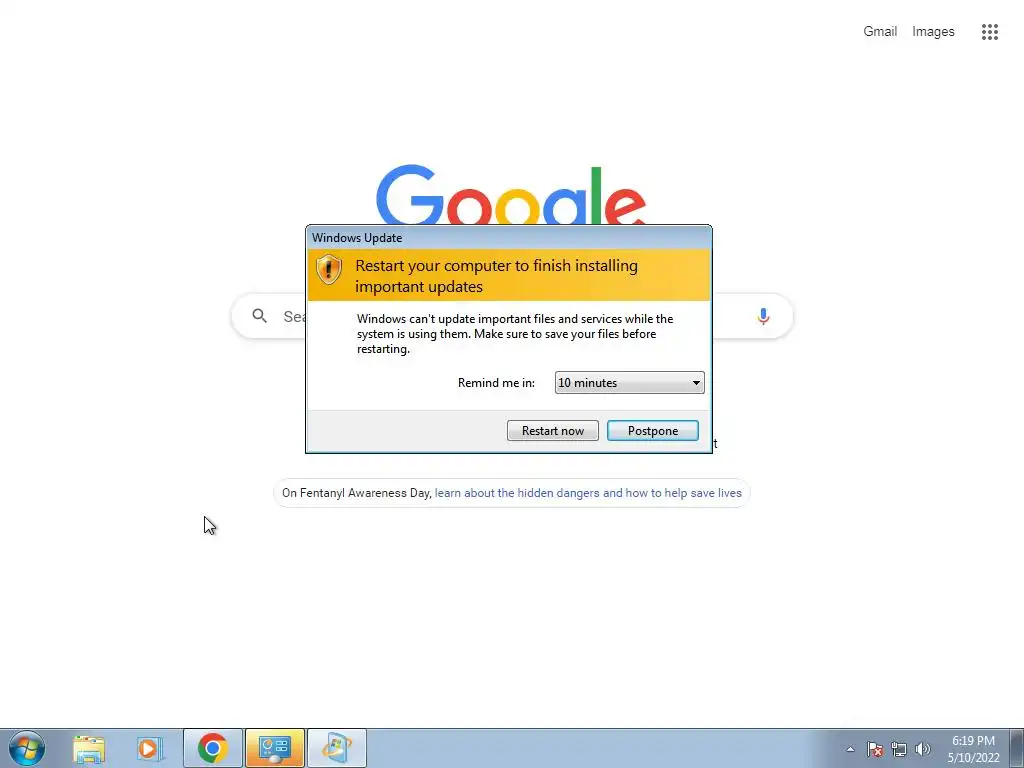1024x768 pixels.
Task: Click the 6:19 PM clock
Action: point(973,741)
